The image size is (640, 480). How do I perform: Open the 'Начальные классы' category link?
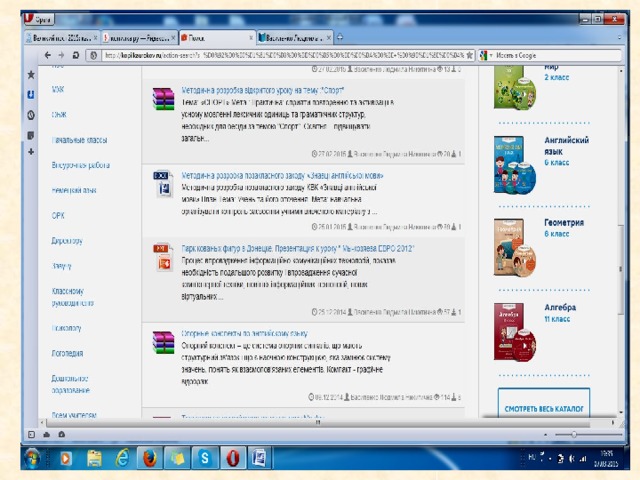click(x=80, y=140)
